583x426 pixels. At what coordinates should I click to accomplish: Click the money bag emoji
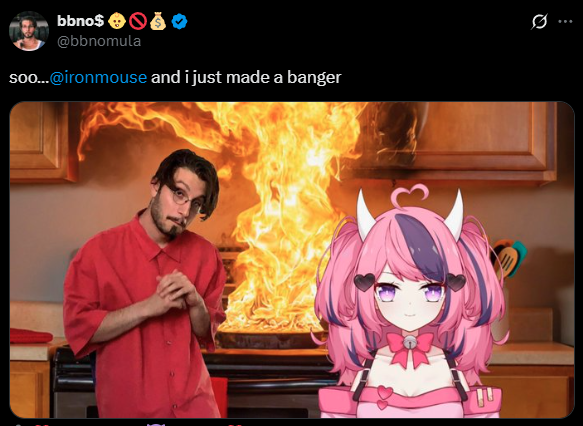click(x=158, y=21)
